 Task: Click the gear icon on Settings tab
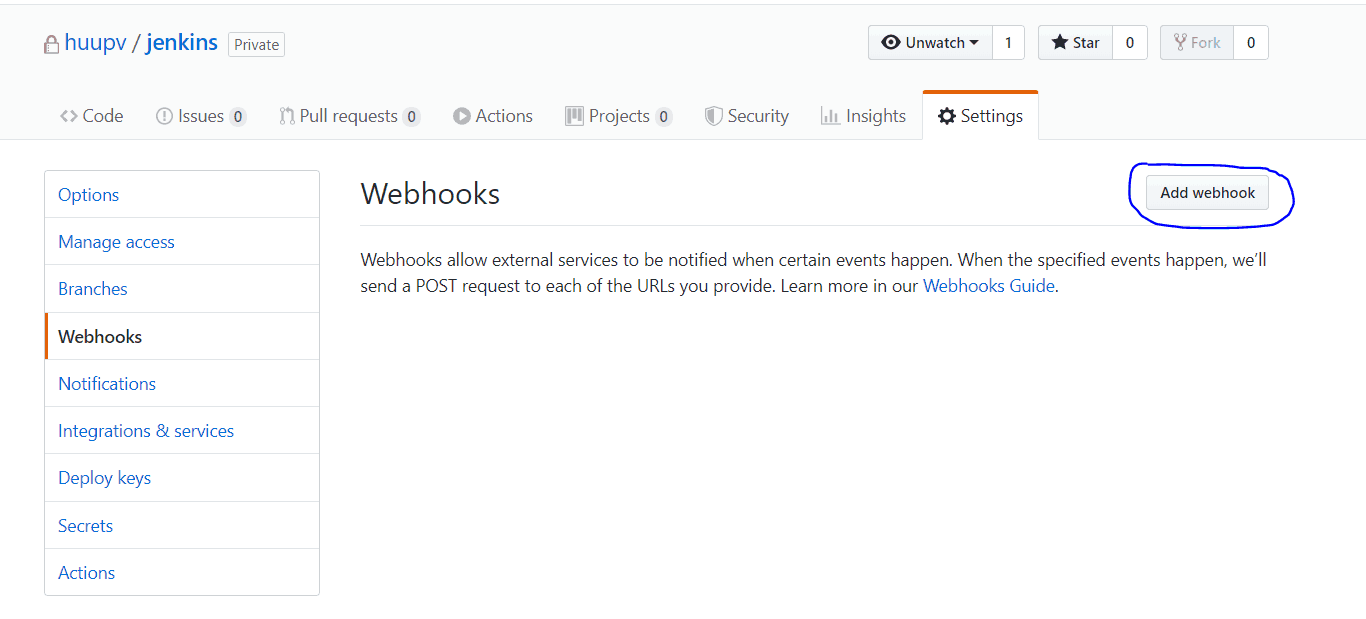pos(947,115)
